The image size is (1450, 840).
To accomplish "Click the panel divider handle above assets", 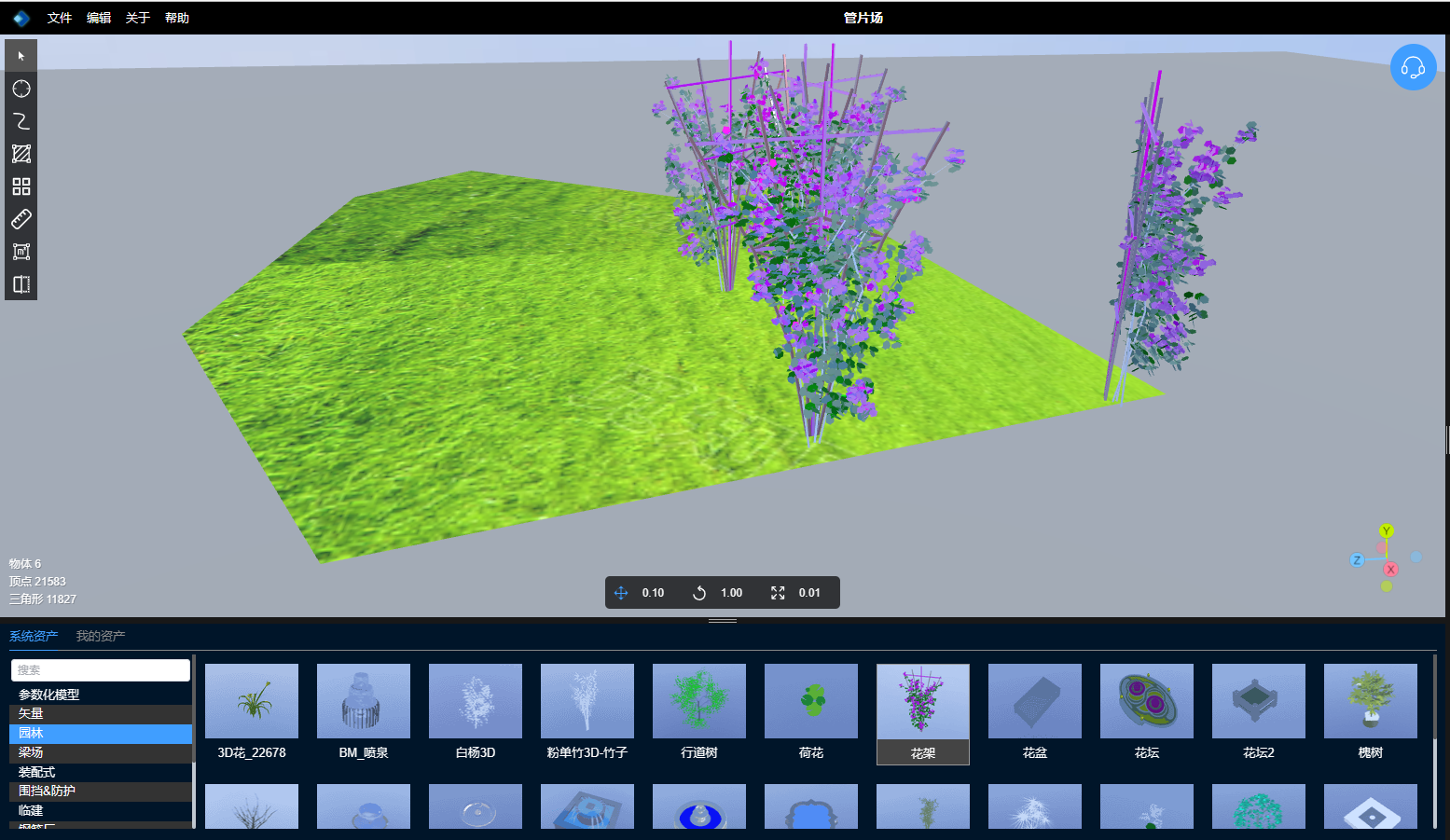I will pos(723,620).
